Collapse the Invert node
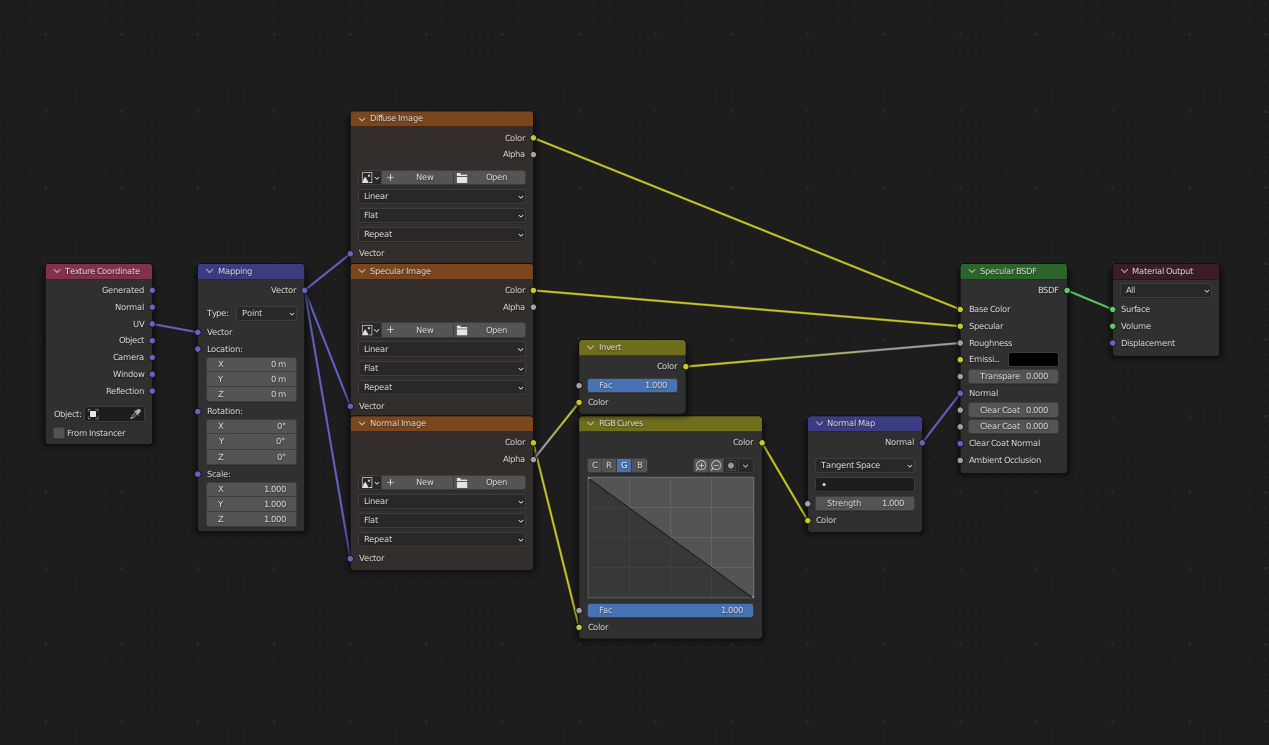 pos(590,347)
